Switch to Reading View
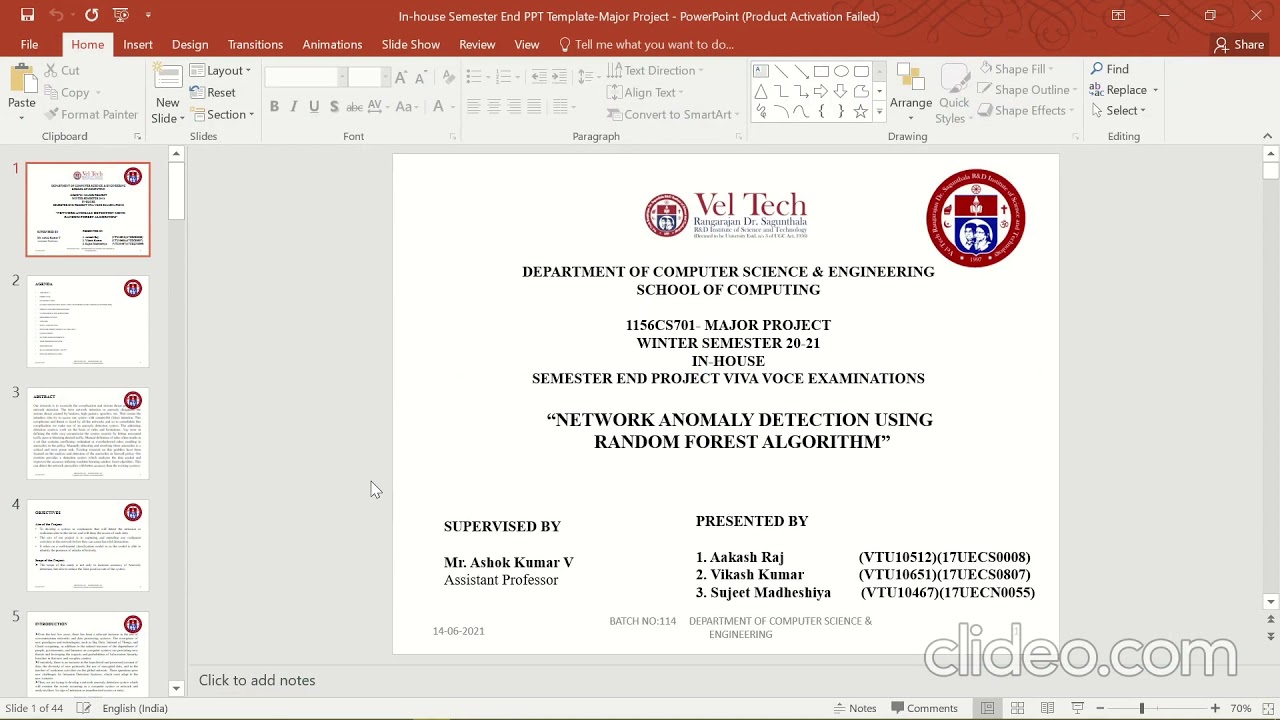The width and height of the screenshot is (1280, 720). [1047, 708]
